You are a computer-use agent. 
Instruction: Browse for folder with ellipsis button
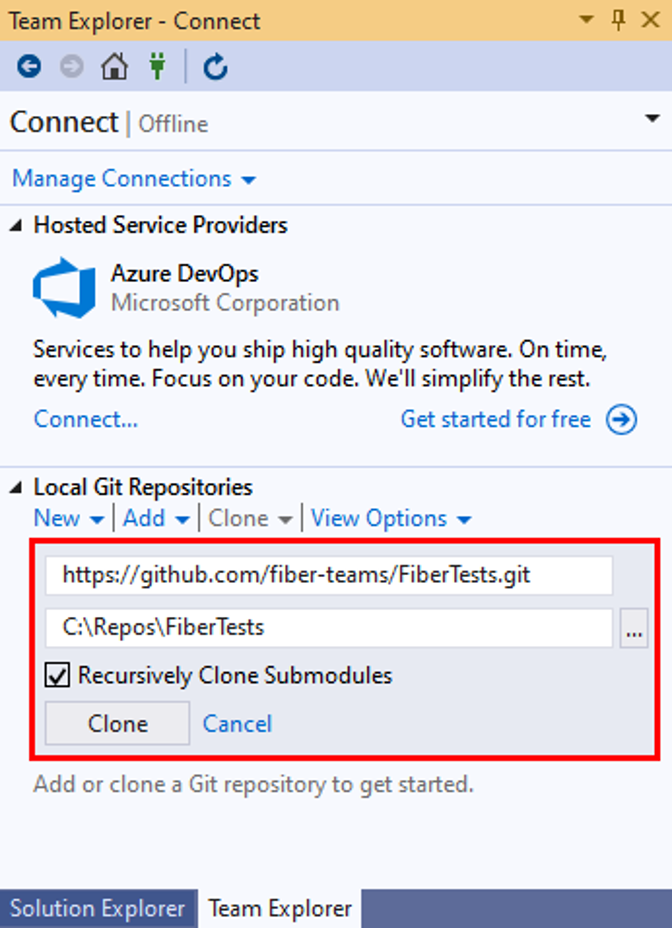[x=634, y=627]
